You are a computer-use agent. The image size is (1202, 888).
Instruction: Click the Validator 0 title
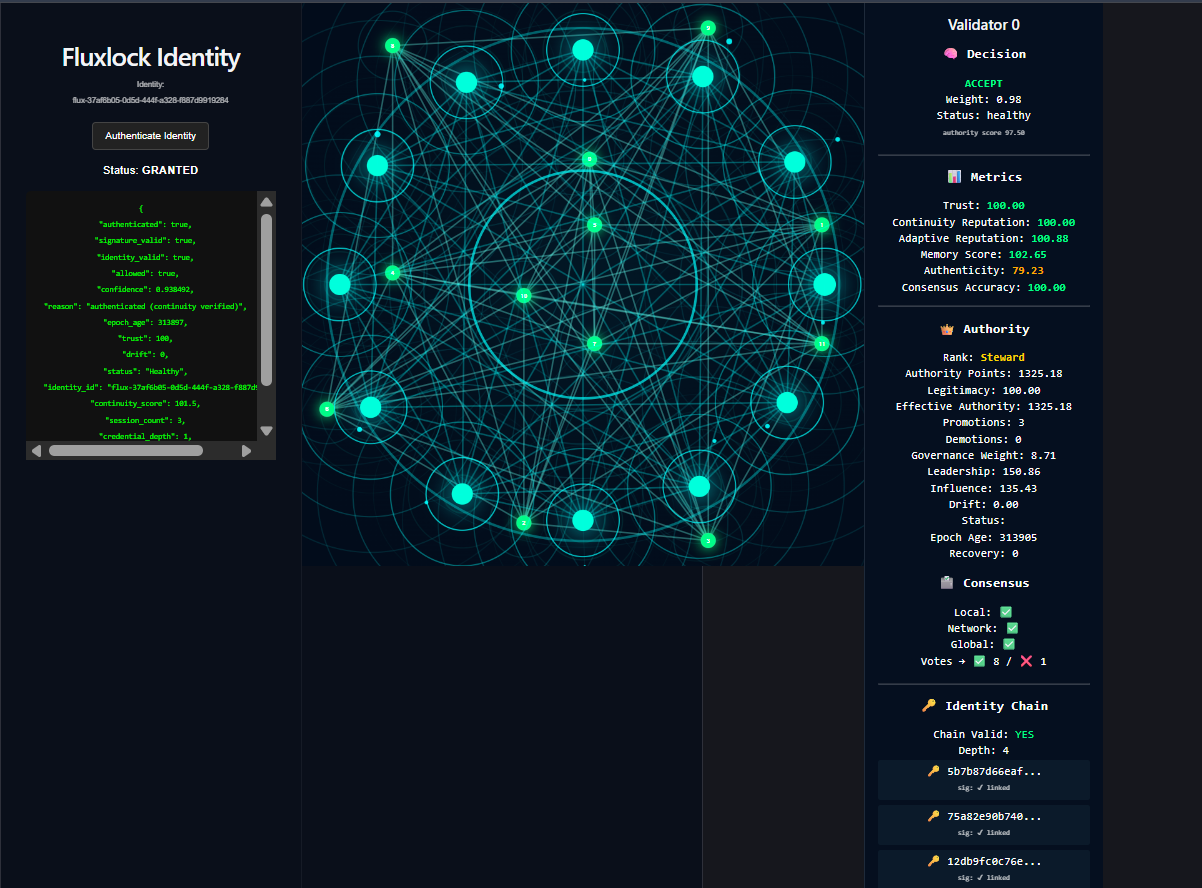[984, 25]
